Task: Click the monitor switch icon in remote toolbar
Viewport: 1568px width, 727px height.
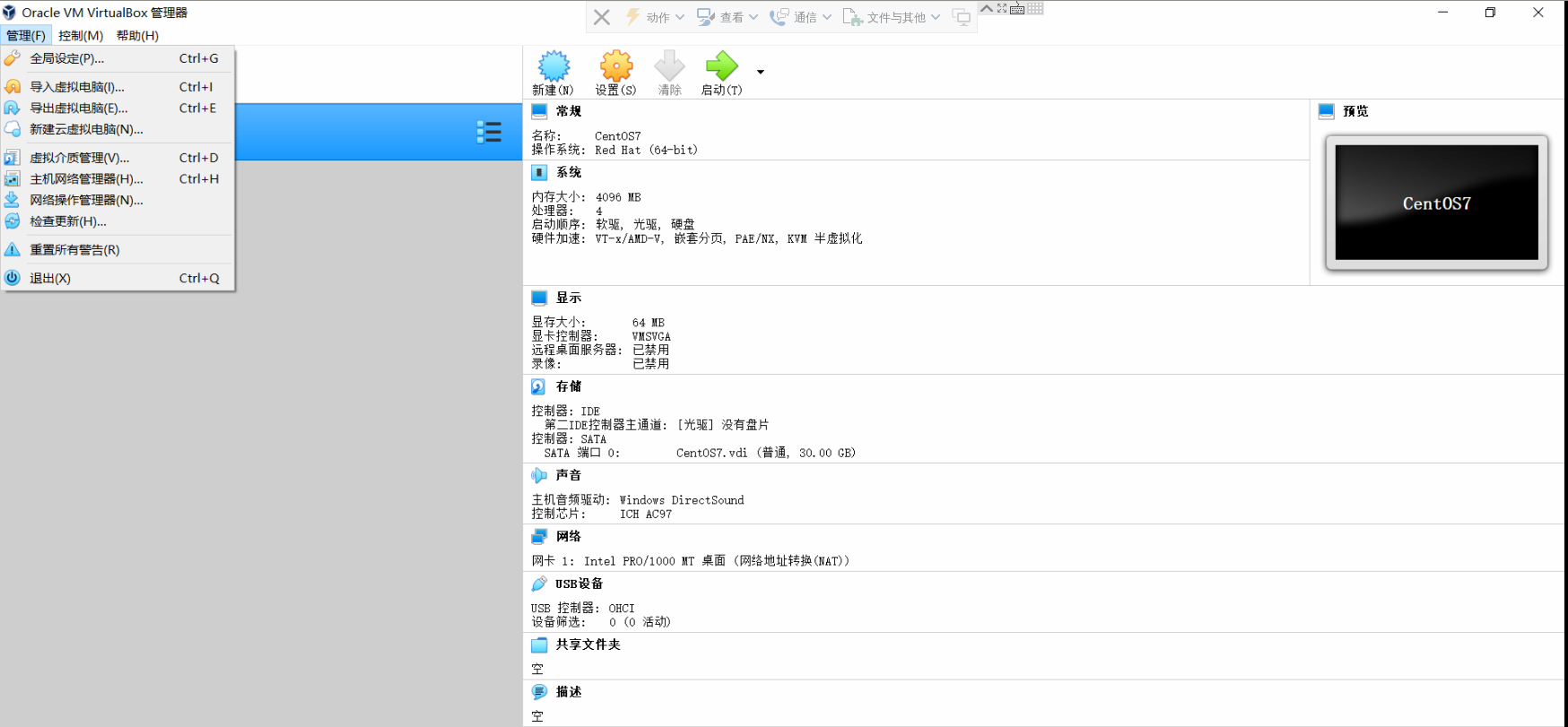Action: click(x=962, y=17)
